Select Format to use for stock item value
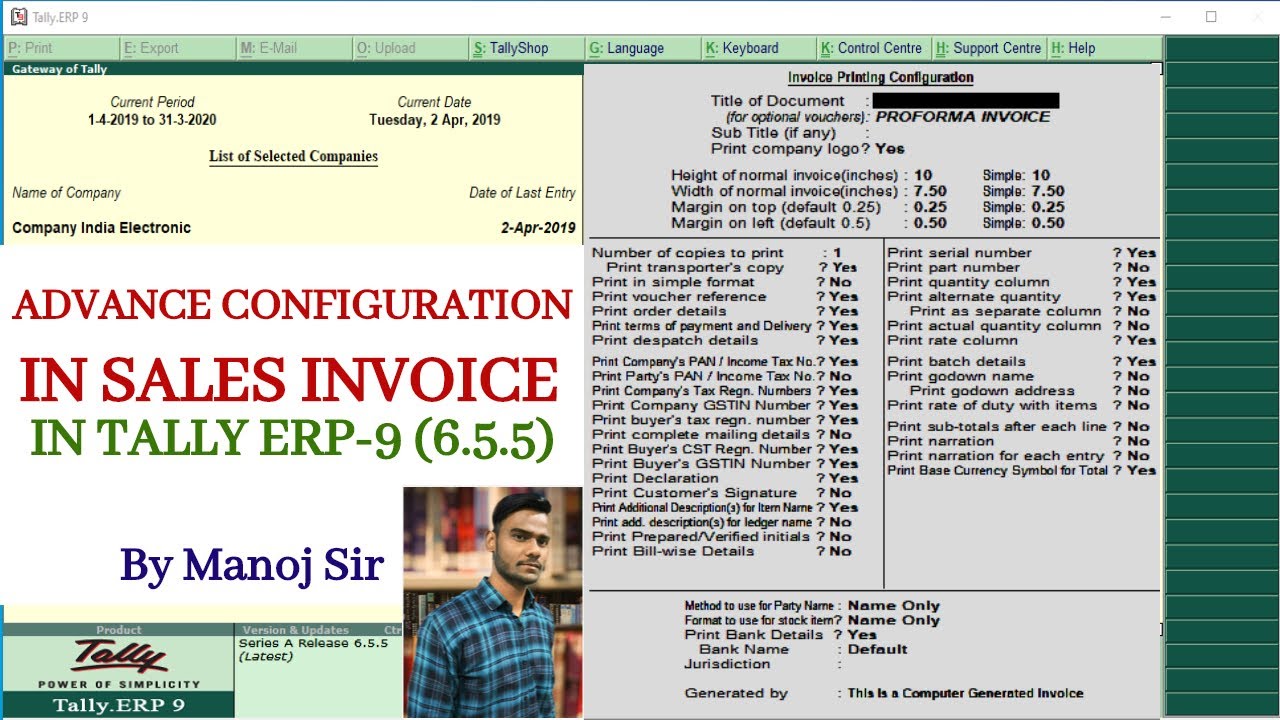The image size is (1280, 720). [x=894, y=620]
